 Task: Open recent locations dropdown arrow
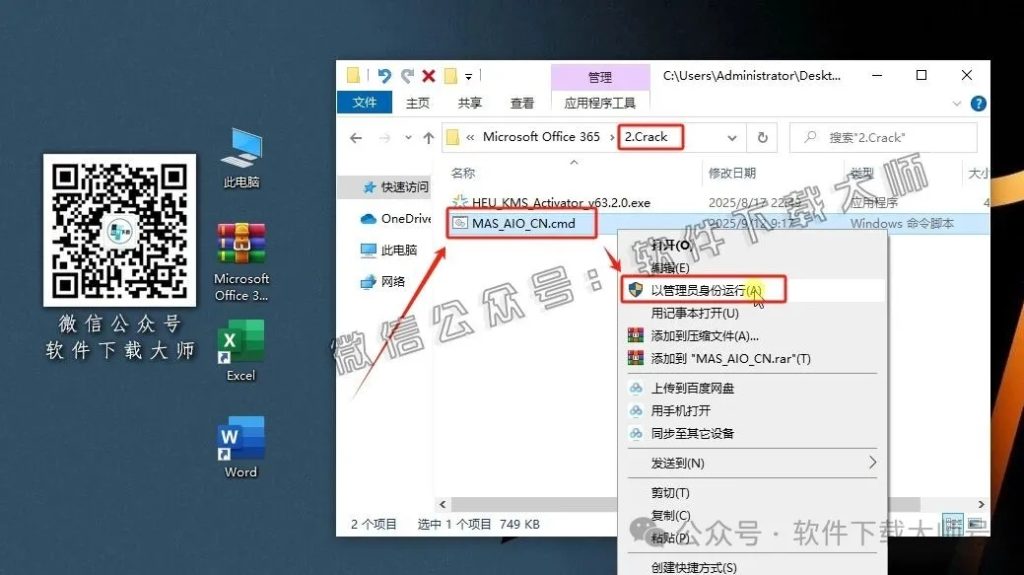(x=408, y=138)
